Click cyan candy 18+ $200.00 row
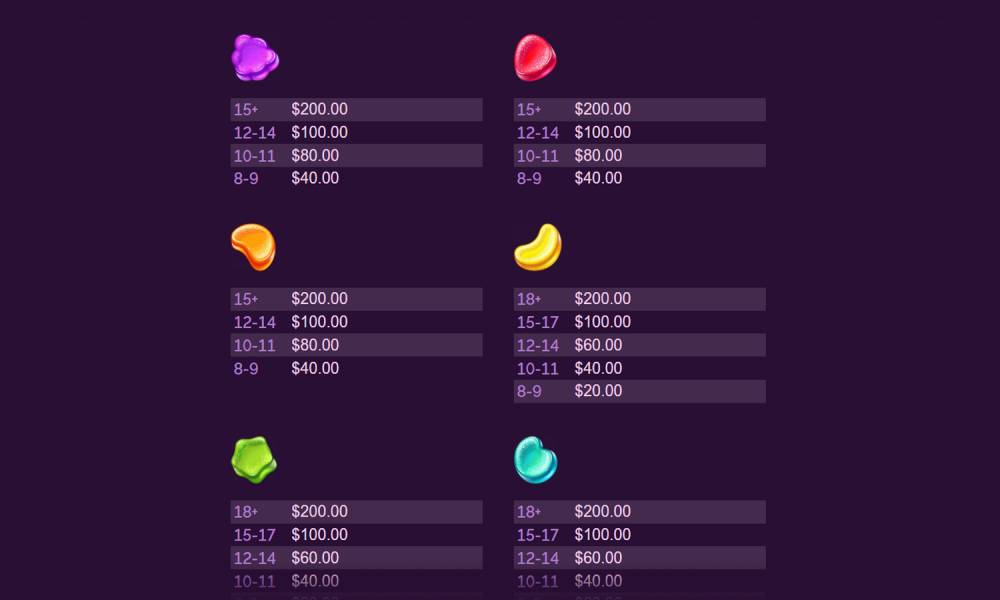 click(640, 512)
